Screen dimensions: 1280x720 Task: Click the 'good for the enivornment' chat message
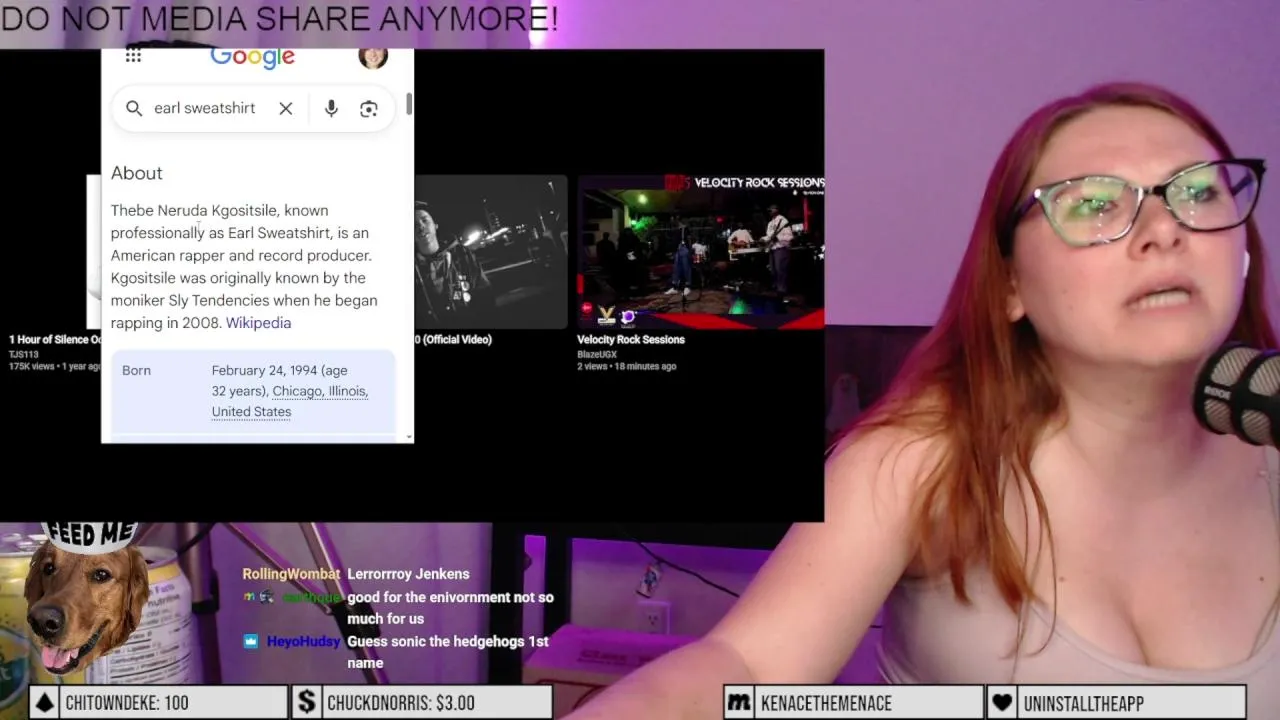[x=450, y=608]
